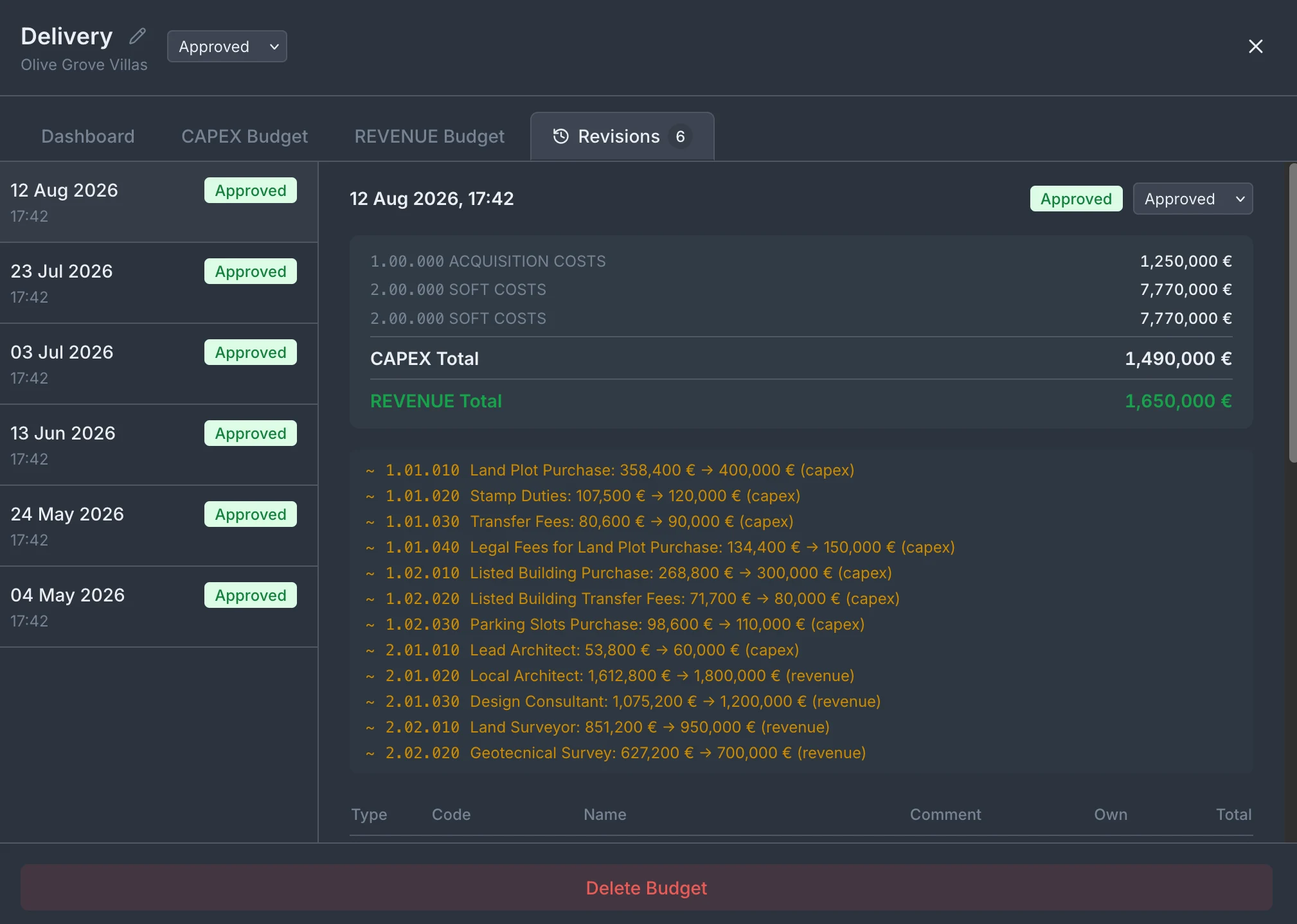Switch to the Dashboard tab

(88, 136)
